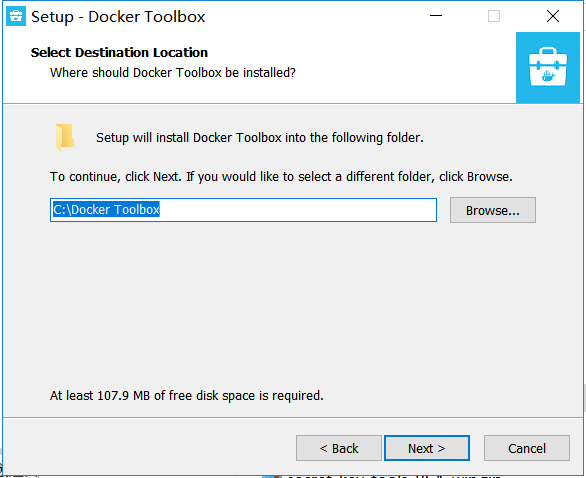Click the 'To continue, click Next' instruction
Viewport: 586px width, 478px height.
click(x=281, y=176)
